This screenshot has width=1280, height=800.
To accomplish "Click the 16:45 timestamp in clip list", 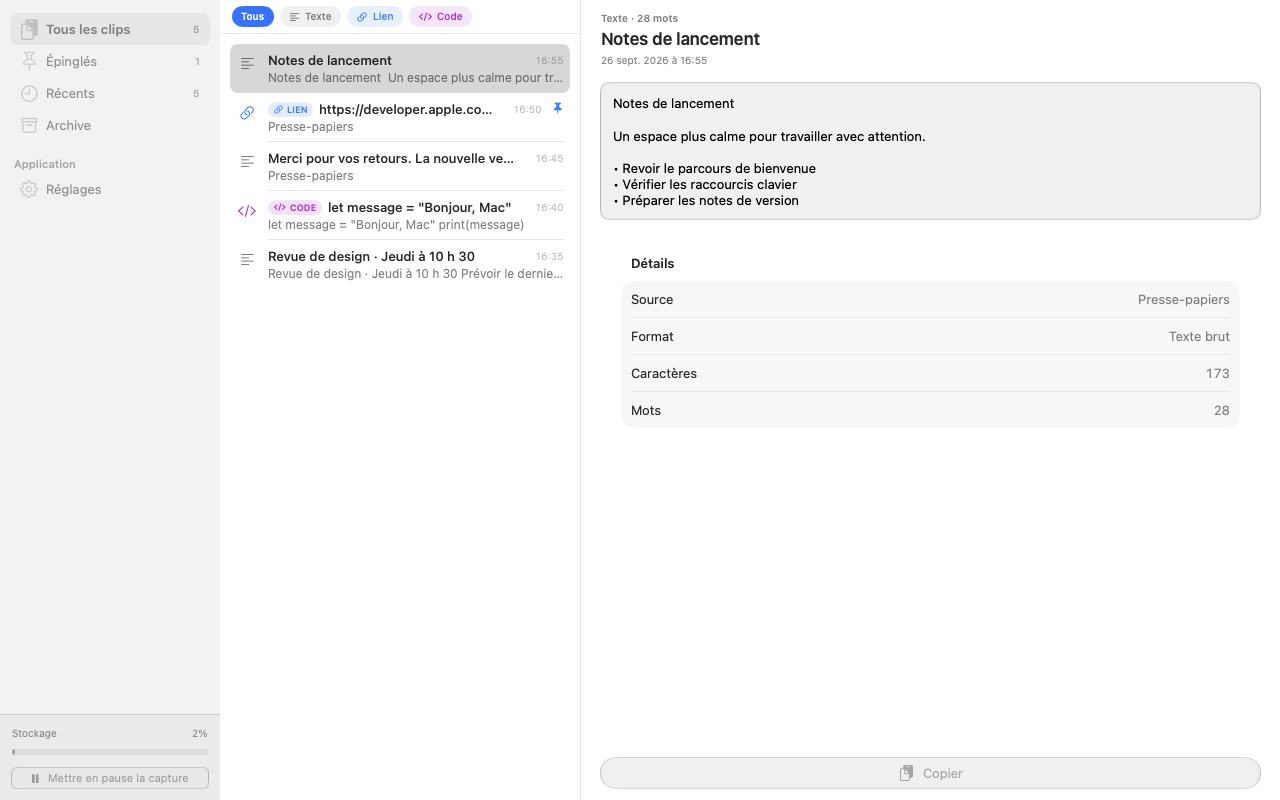I will (549, 158).
